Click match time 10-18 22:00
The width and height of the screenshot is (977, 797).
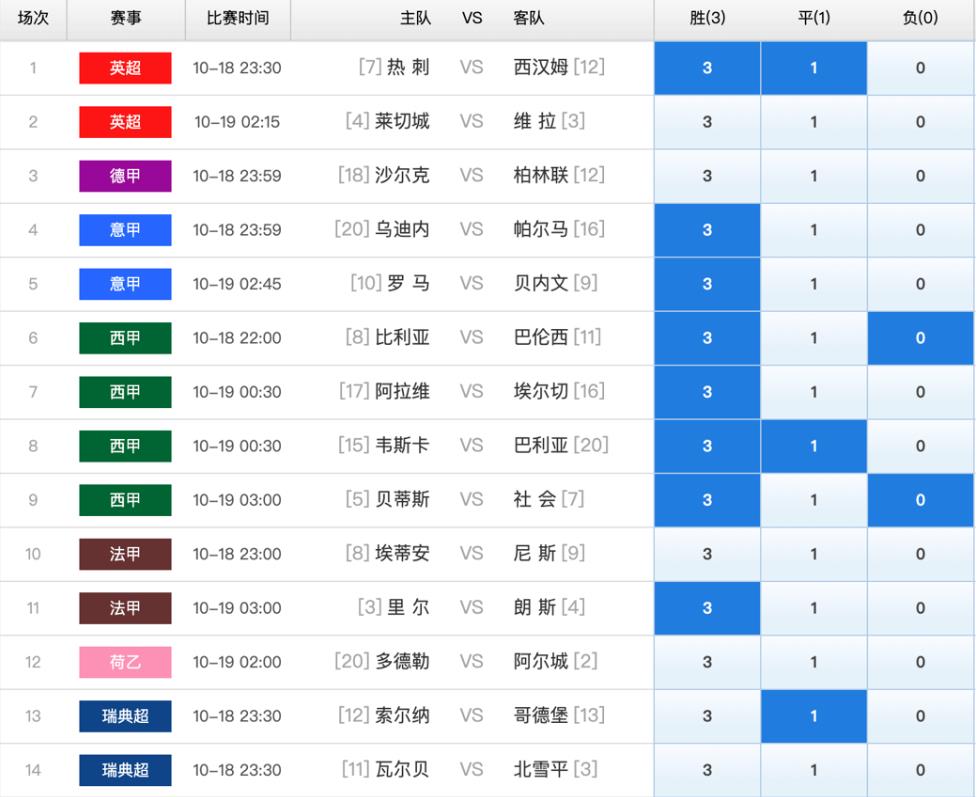point(237,338)
